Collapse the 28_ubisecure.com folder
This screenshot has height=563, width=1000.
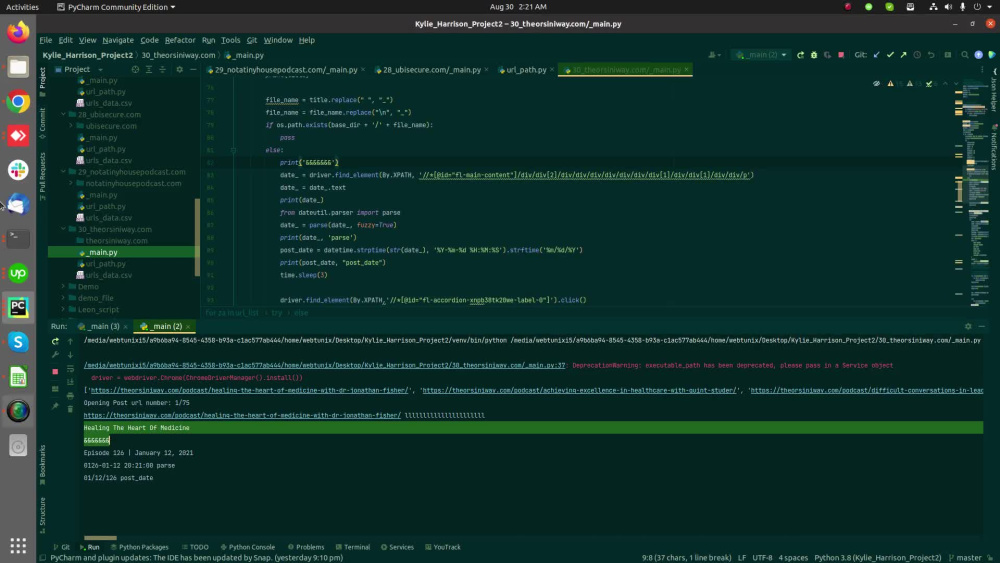(64, 115)
